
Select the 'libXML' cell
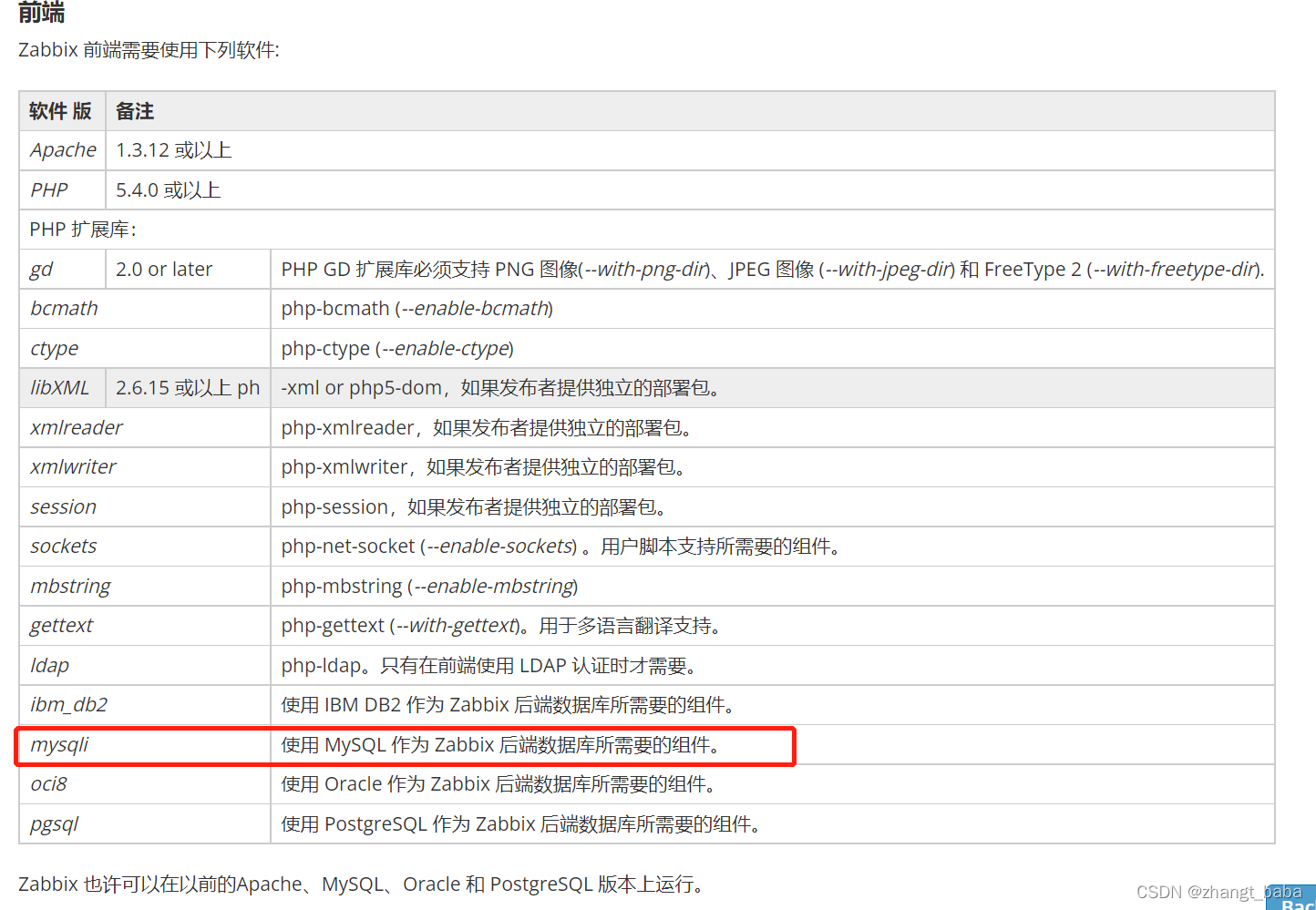point(63,388)
